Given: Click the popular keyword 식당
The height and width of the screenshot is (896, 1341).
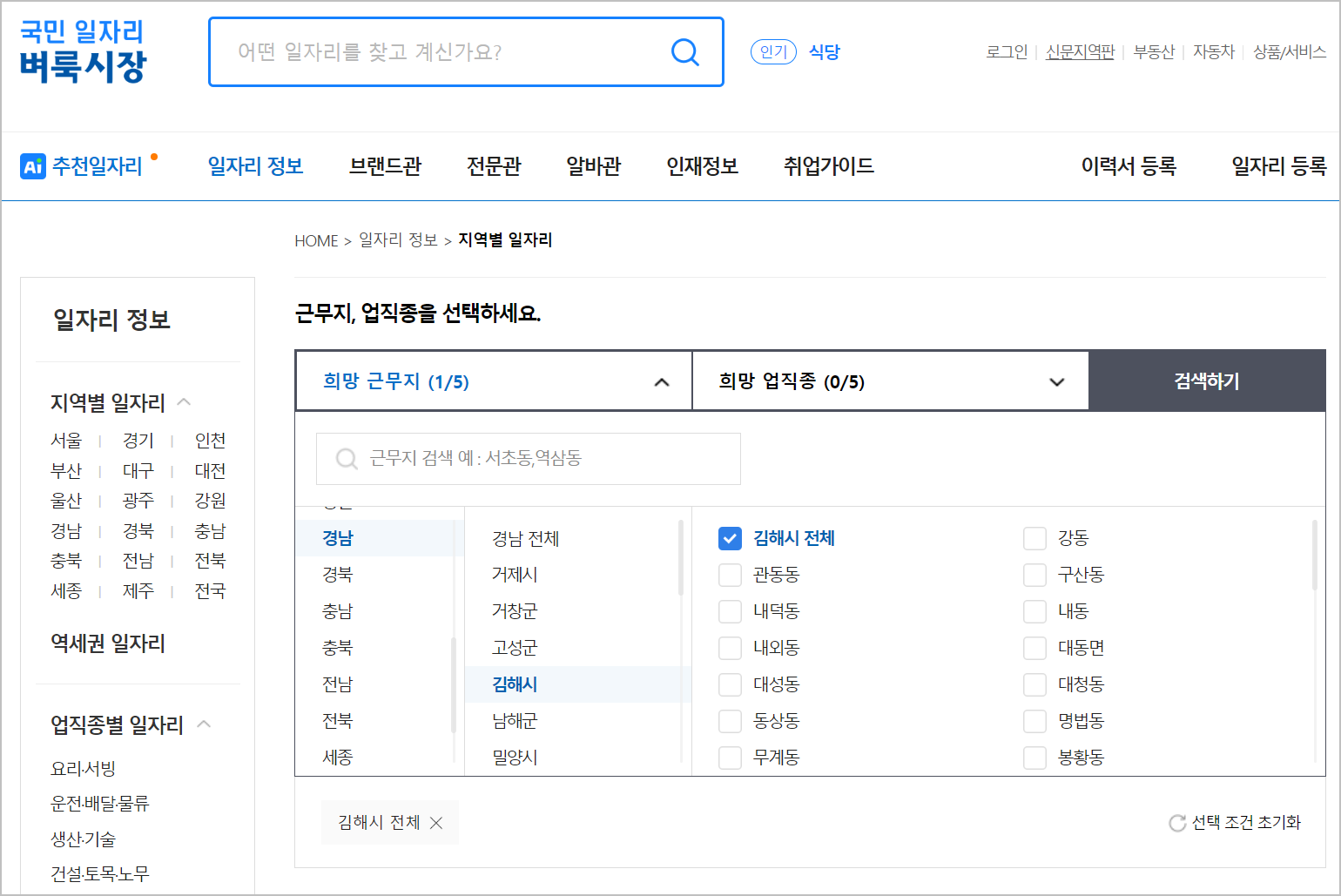Looking at the screenshot, I should tap(824, 52).
